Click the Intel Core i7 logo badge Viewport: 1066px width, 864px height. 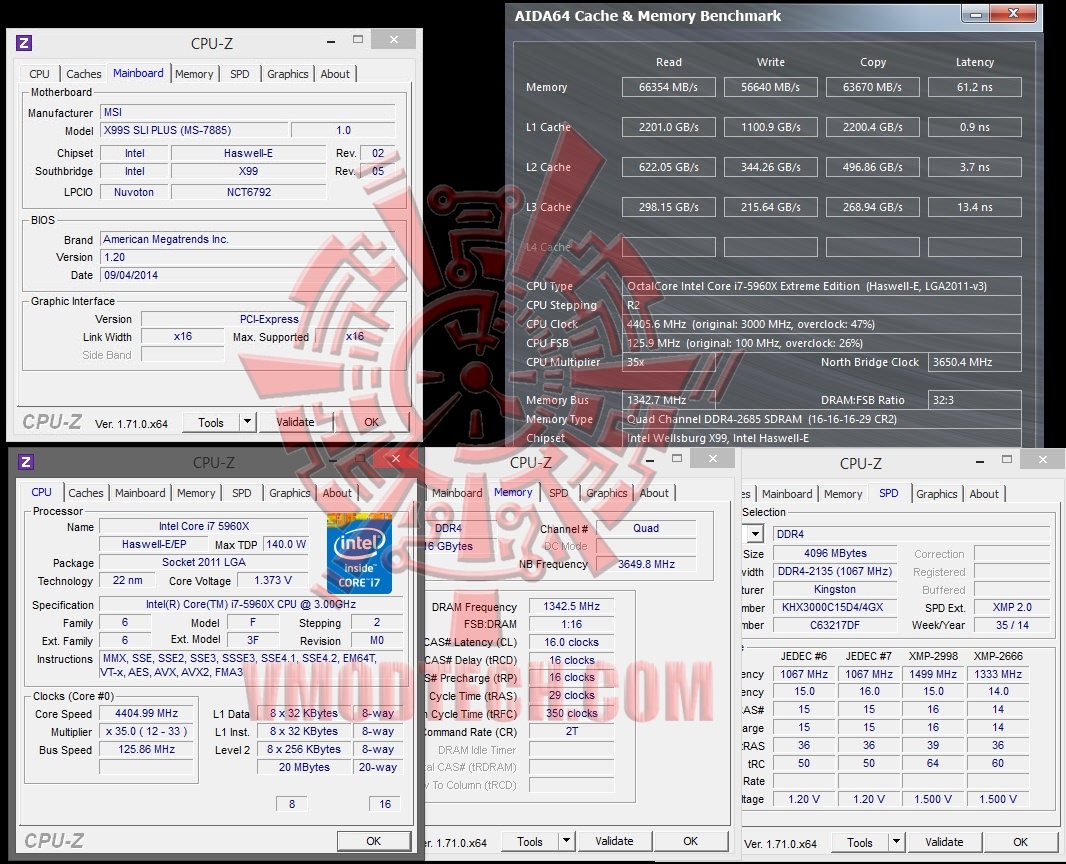359,554
